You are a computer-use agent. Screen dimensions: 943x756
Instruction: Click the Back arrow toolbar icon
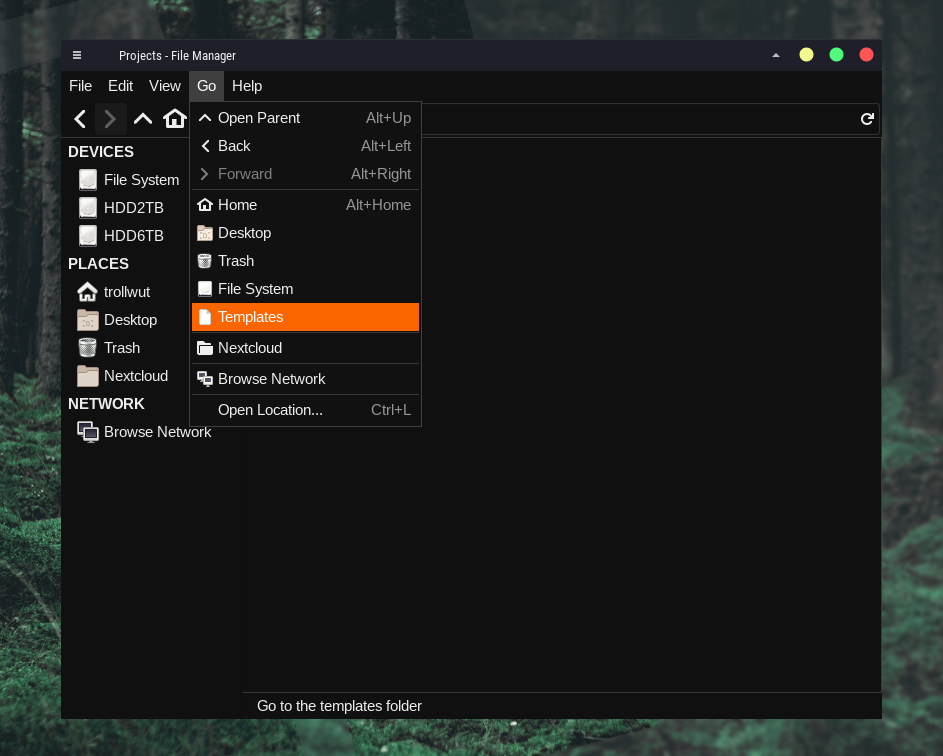point(80,120)
